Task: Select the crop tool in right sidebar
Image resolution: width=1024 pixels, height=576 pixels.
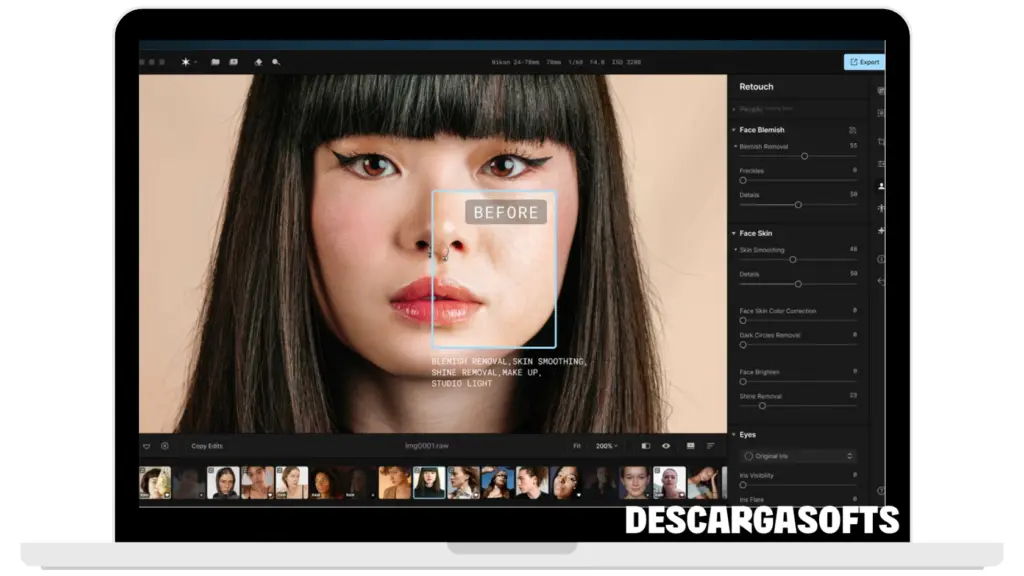Action: coord(881,142)
